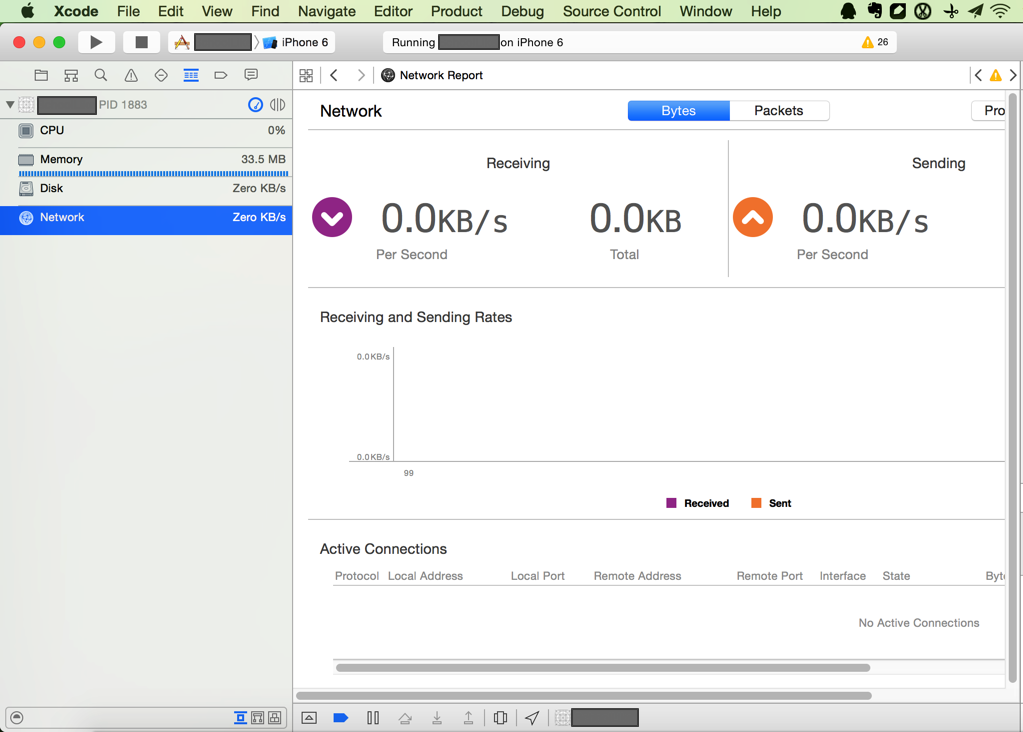Viewport: 1023px width, 732px height.
Task: Click the Simulate Location arrow icon
Action: click(x=532, y=718)
